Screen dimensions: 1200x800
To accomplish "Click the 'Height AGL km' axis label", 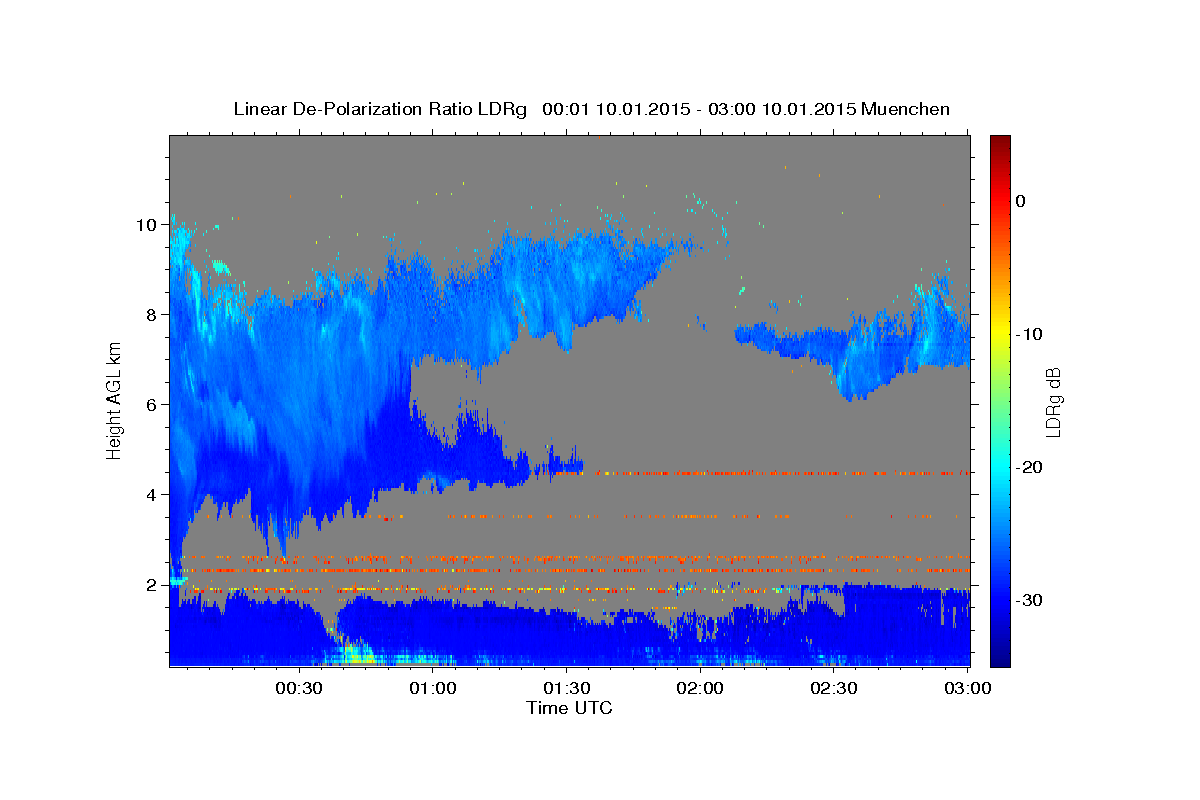I will tap(114, 400).
